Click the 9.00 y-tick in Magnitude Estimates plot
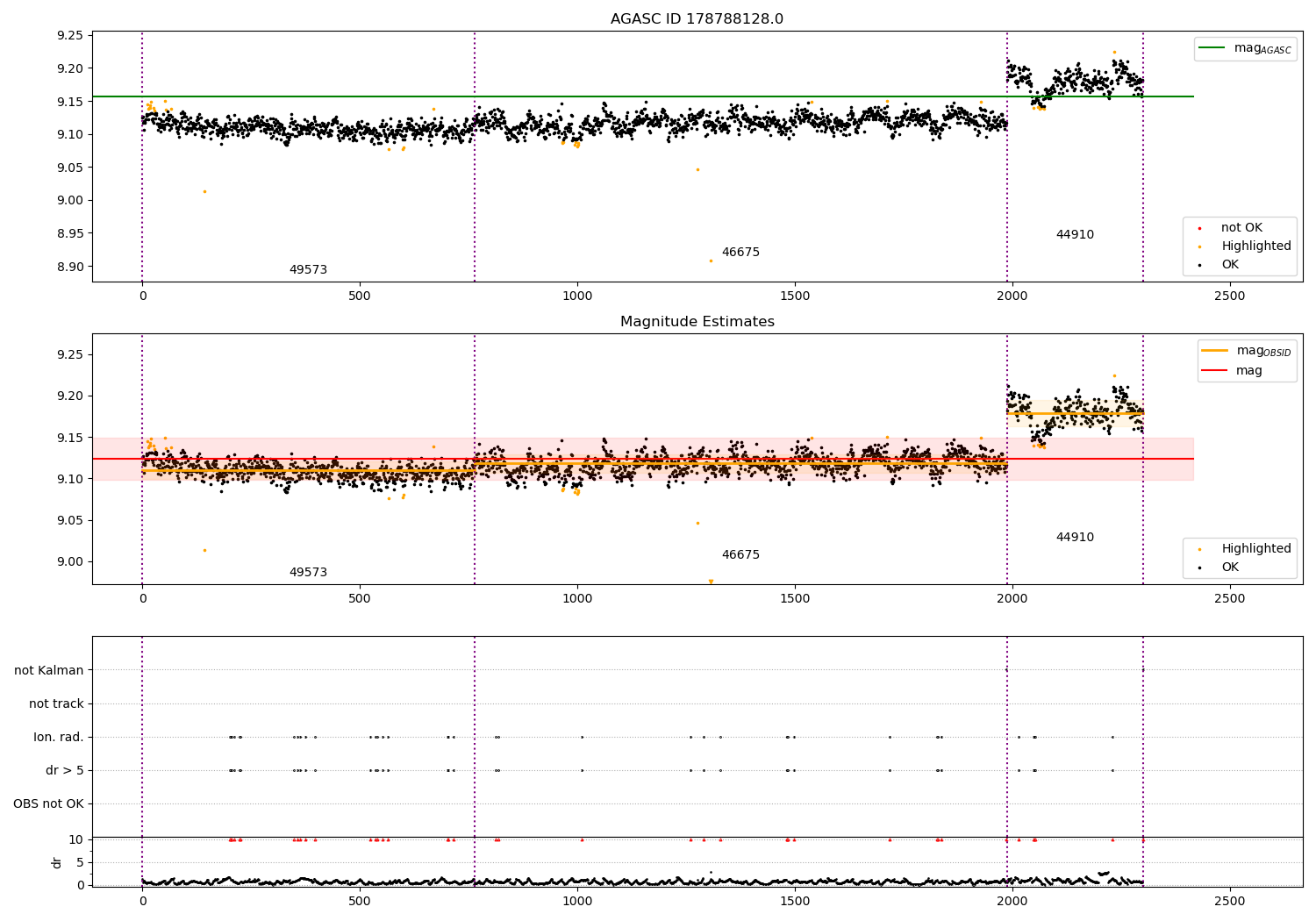Image resolution: width=1316 pixels, height=921 pixels. (x=70, y=562)
